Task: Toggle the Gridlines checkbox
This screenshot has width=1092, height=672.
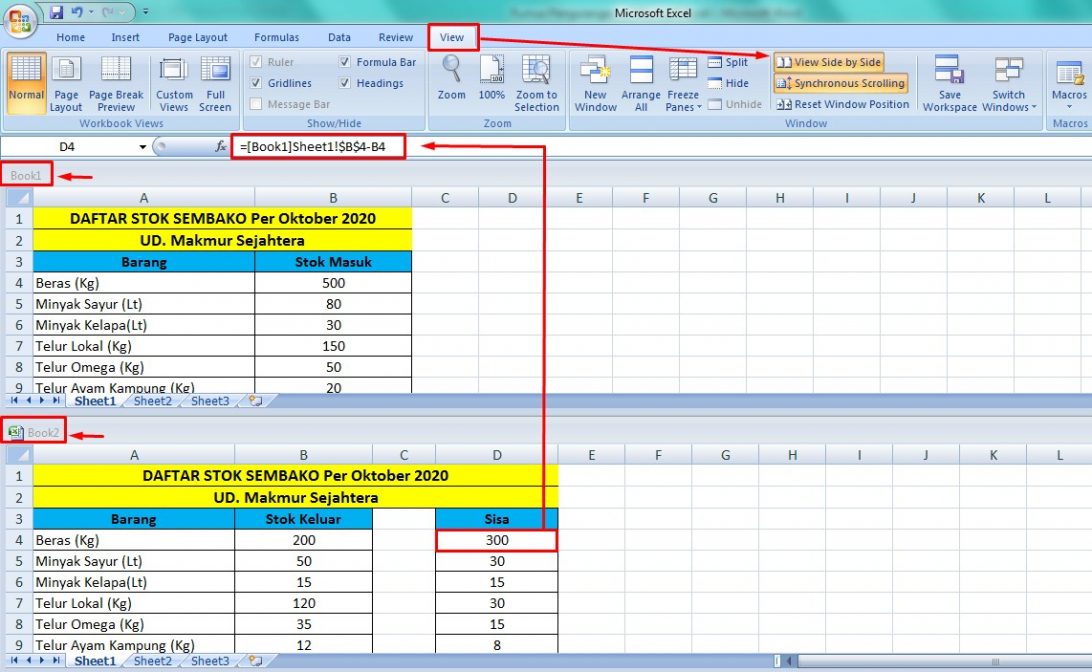Action: [257, 84]
